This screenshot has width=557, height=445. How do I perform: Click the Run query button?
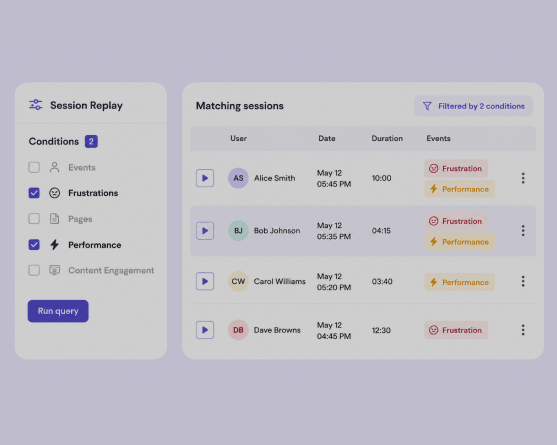coord(58,311)
